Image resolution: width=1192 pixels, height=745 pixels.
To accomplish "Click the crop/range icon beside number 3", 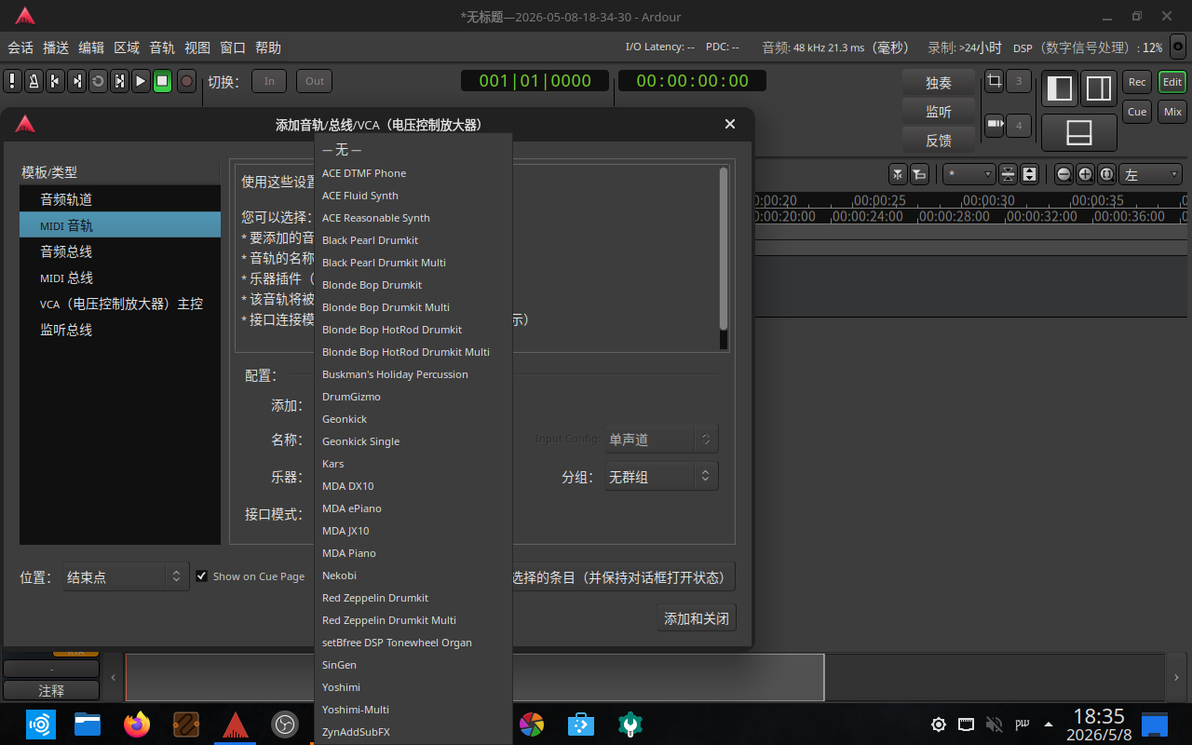I will [x=994, y=81].
